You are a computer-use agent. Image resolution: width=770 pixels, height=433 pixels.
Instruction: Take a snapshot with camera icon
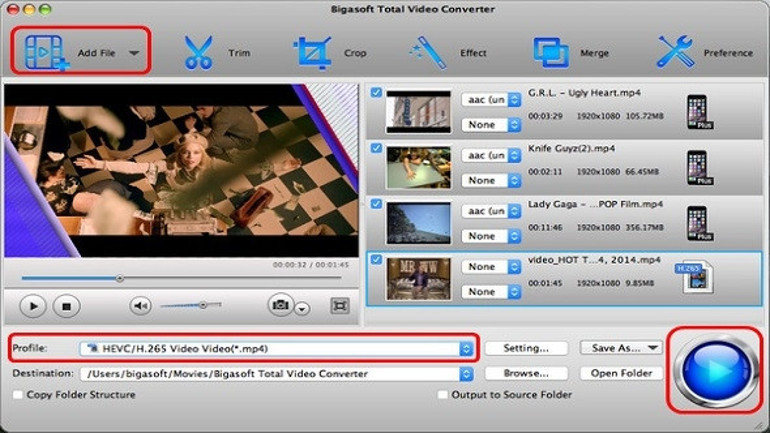[280, 305]
